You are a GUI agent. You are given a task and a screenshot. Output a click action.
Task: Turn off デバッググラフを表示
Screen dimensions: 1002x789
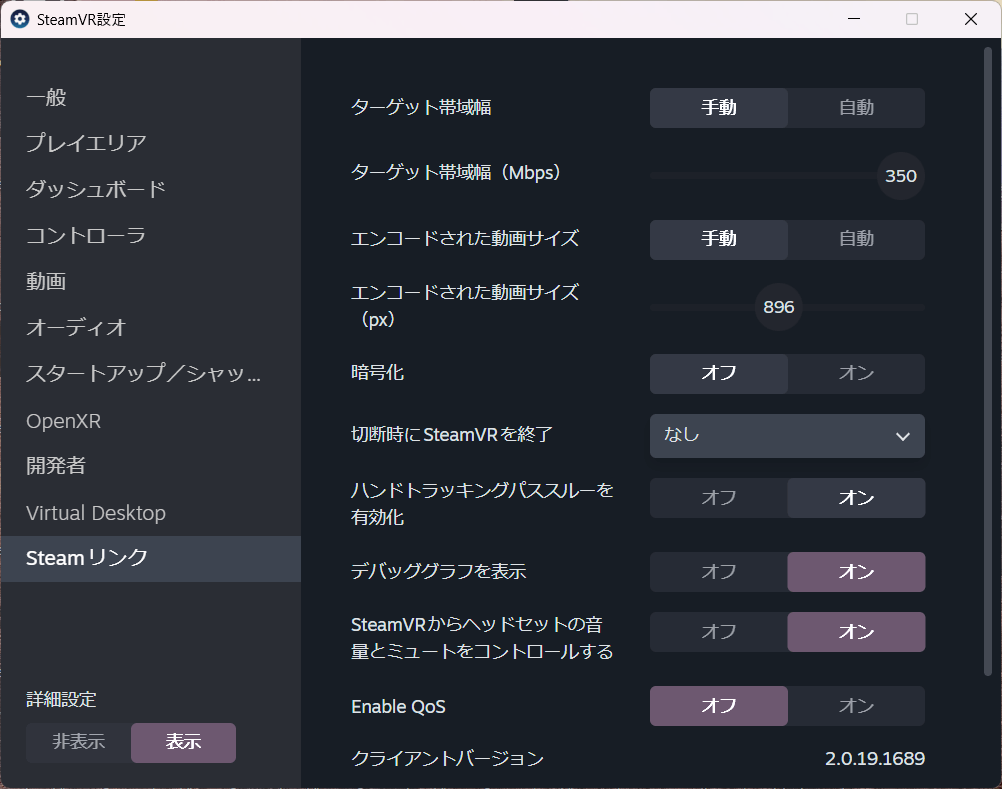click(x=718, y=572)
